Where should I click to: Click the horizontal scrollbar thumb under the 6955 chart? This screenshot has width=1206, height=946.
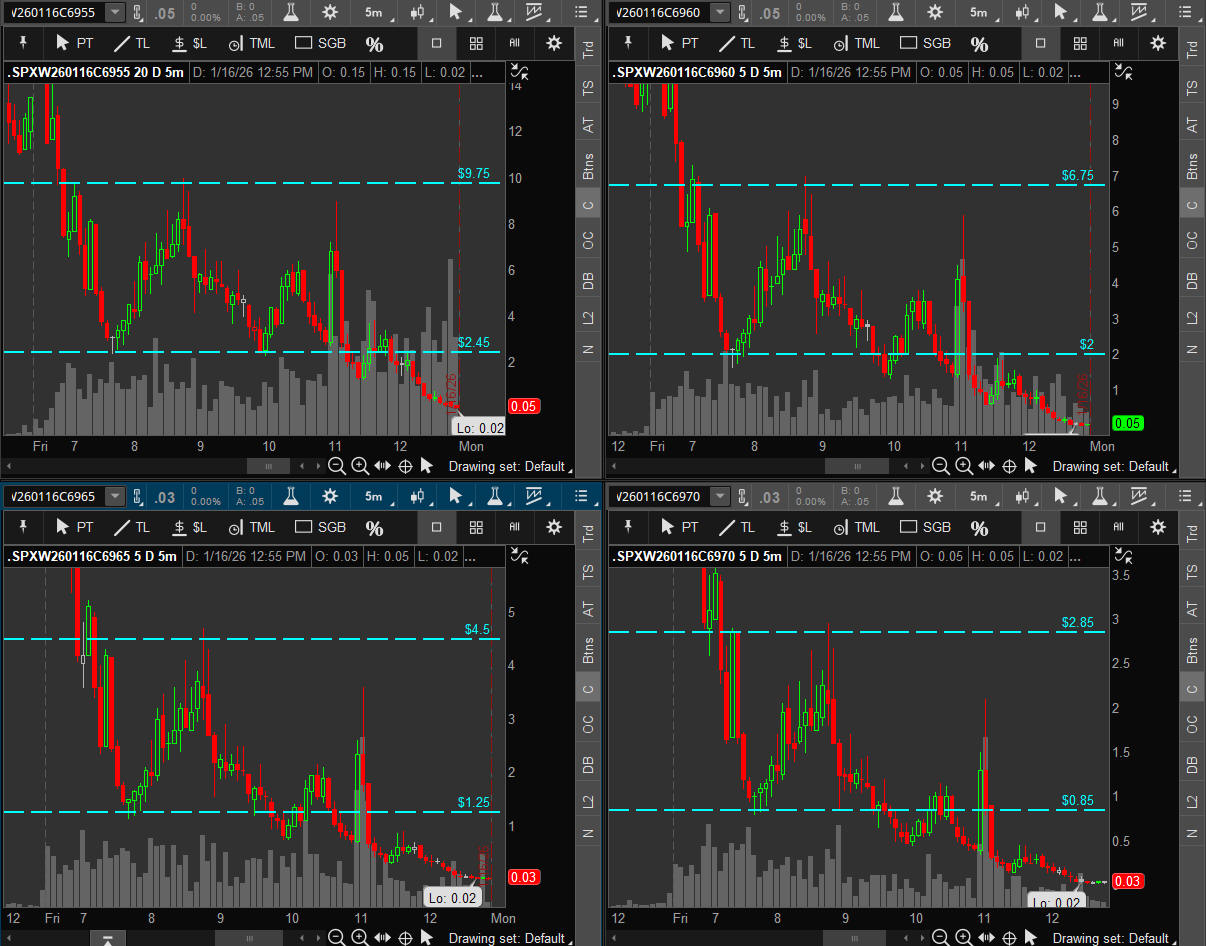click(267, 466)
